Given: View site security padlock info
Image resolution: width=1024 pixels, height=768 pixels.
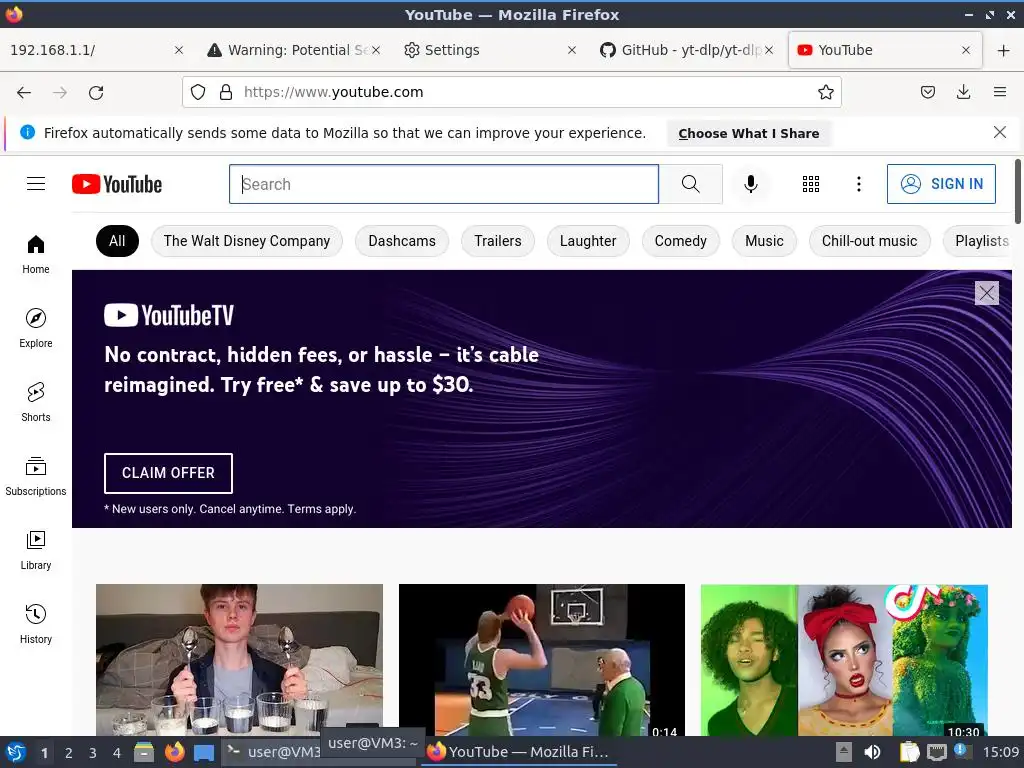Looking at the screenshot, I should (226, 92).
